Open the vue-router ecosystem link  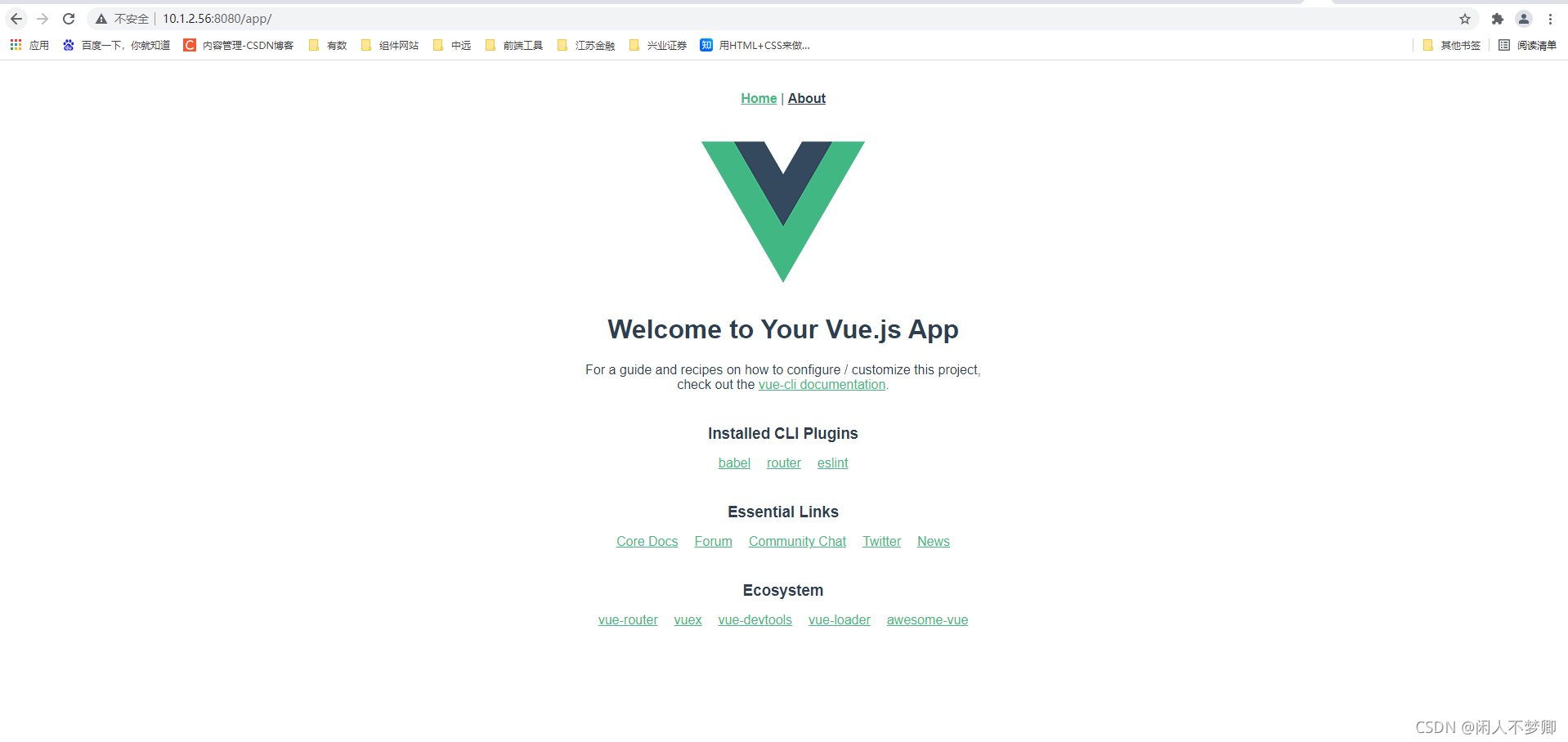(x=628, y=620)
